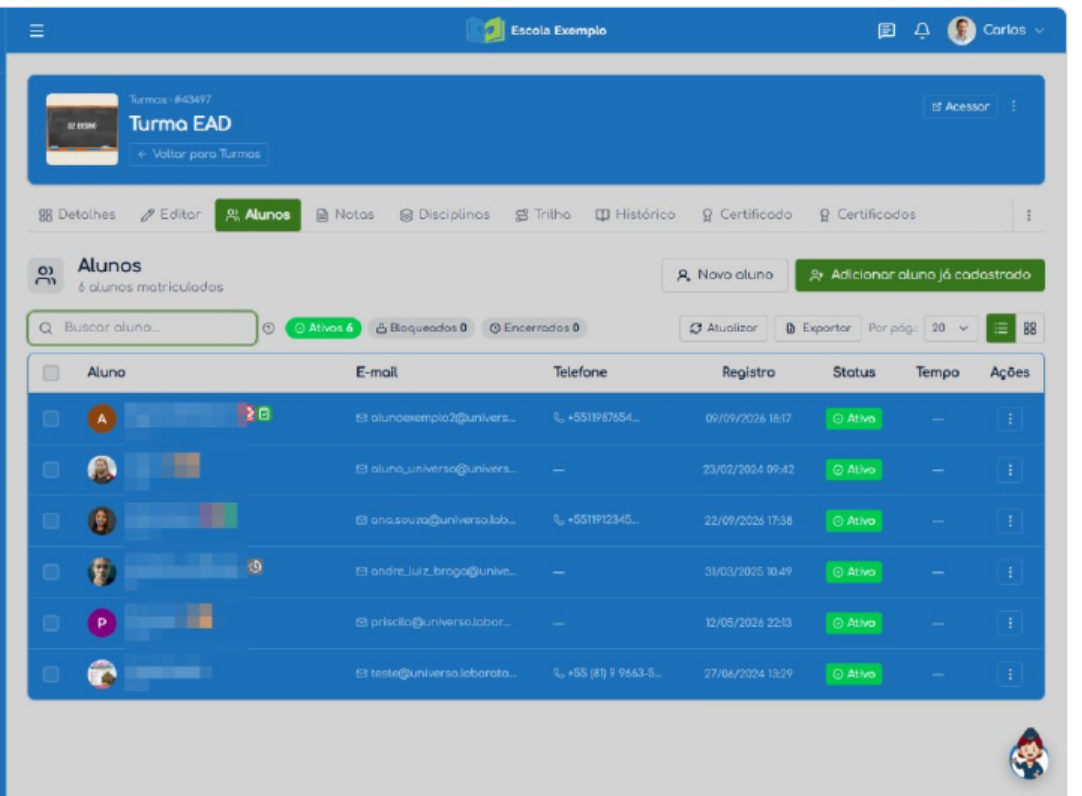Switch to list view layout
The image size is (1082, 796).
pyautogui.click(x=1001, y=328)
